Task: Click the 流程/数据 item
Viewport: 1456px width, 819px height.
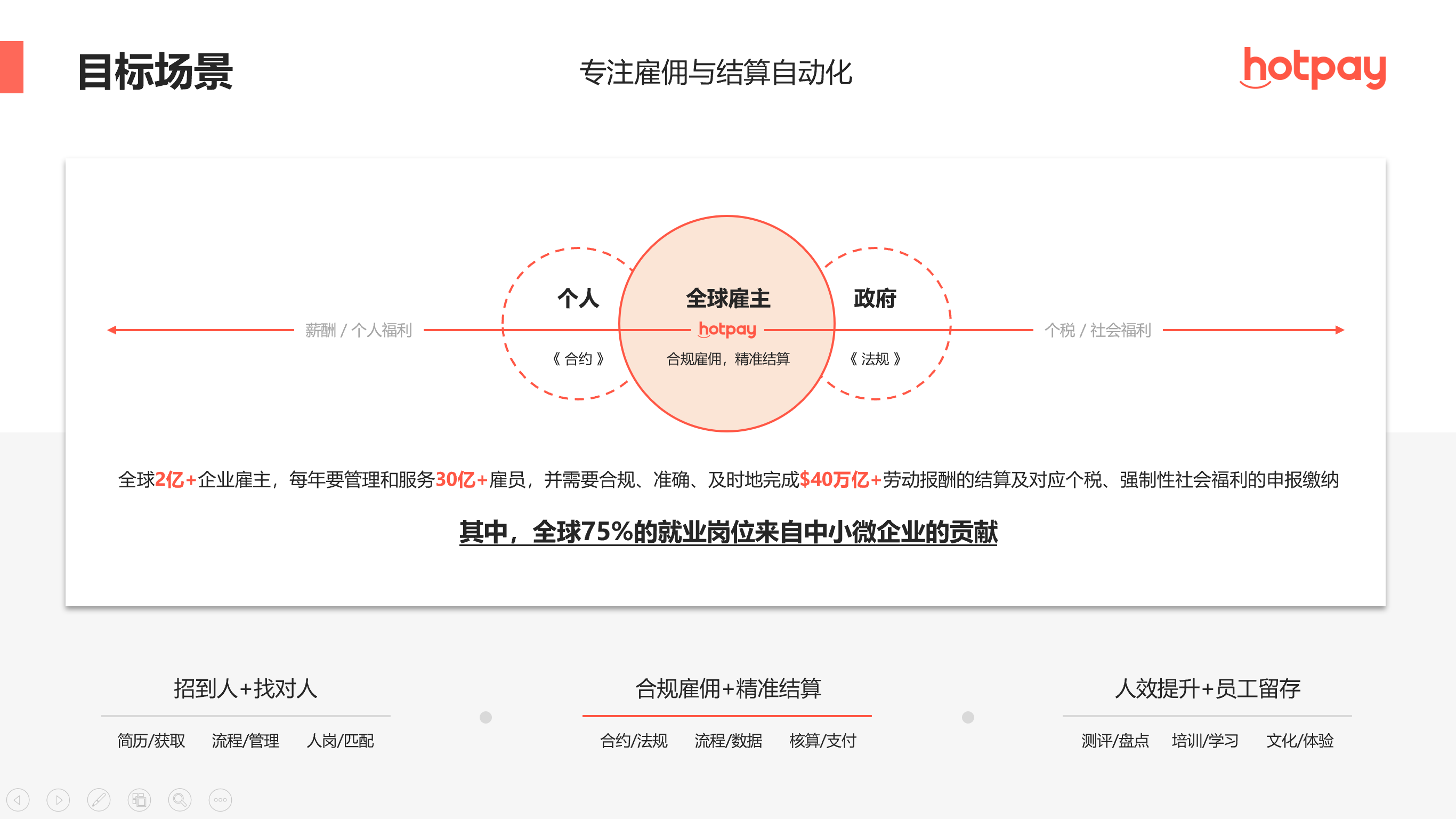Action: click(728, 741)
